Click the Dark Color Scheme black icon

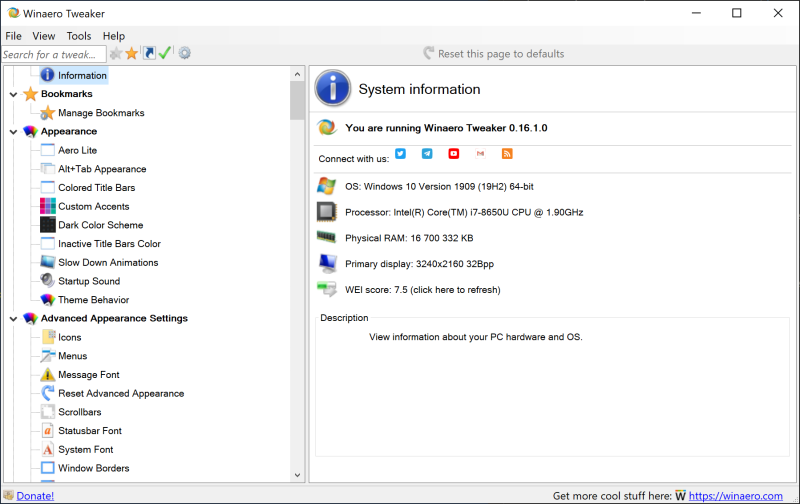pos(47,225)
